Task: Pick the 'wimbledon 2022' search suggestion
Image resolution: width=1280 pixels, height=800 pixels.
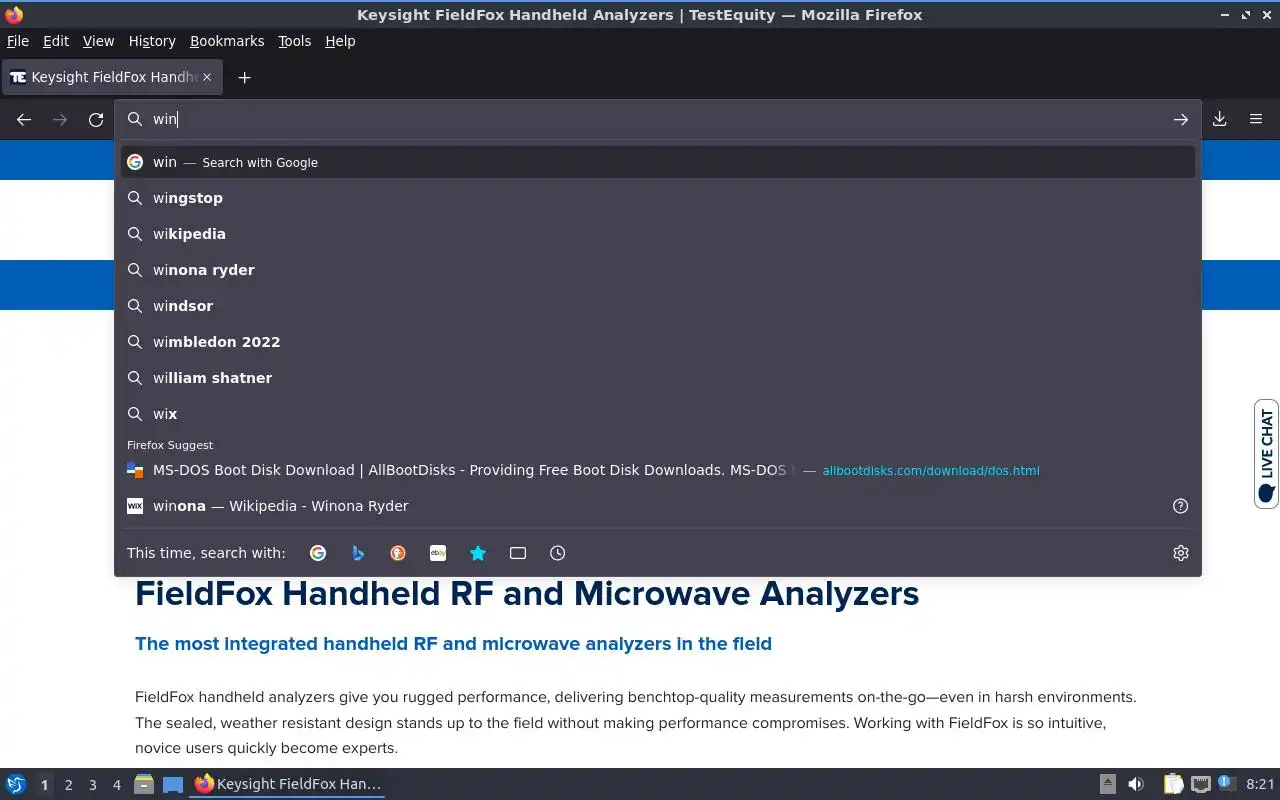Action: tap(658, 342)
